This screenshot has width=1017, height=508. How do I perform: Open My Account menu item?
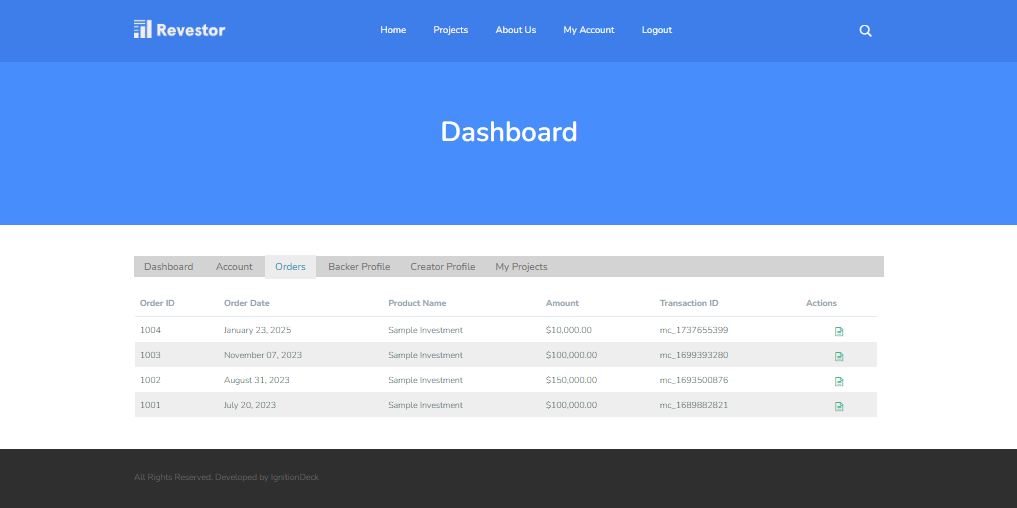click(589, 30)
